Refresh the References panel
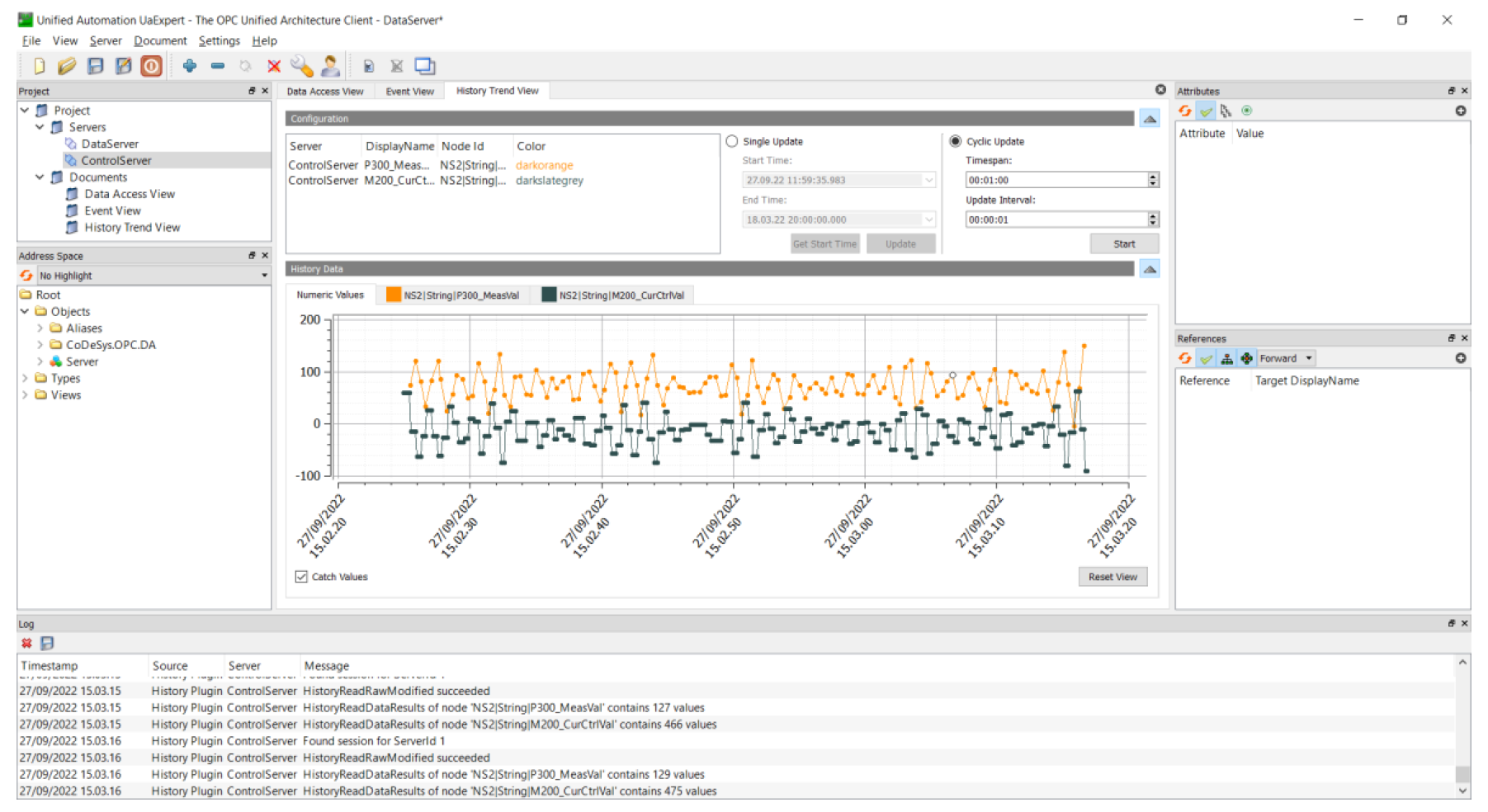 tap(1185, 358)
